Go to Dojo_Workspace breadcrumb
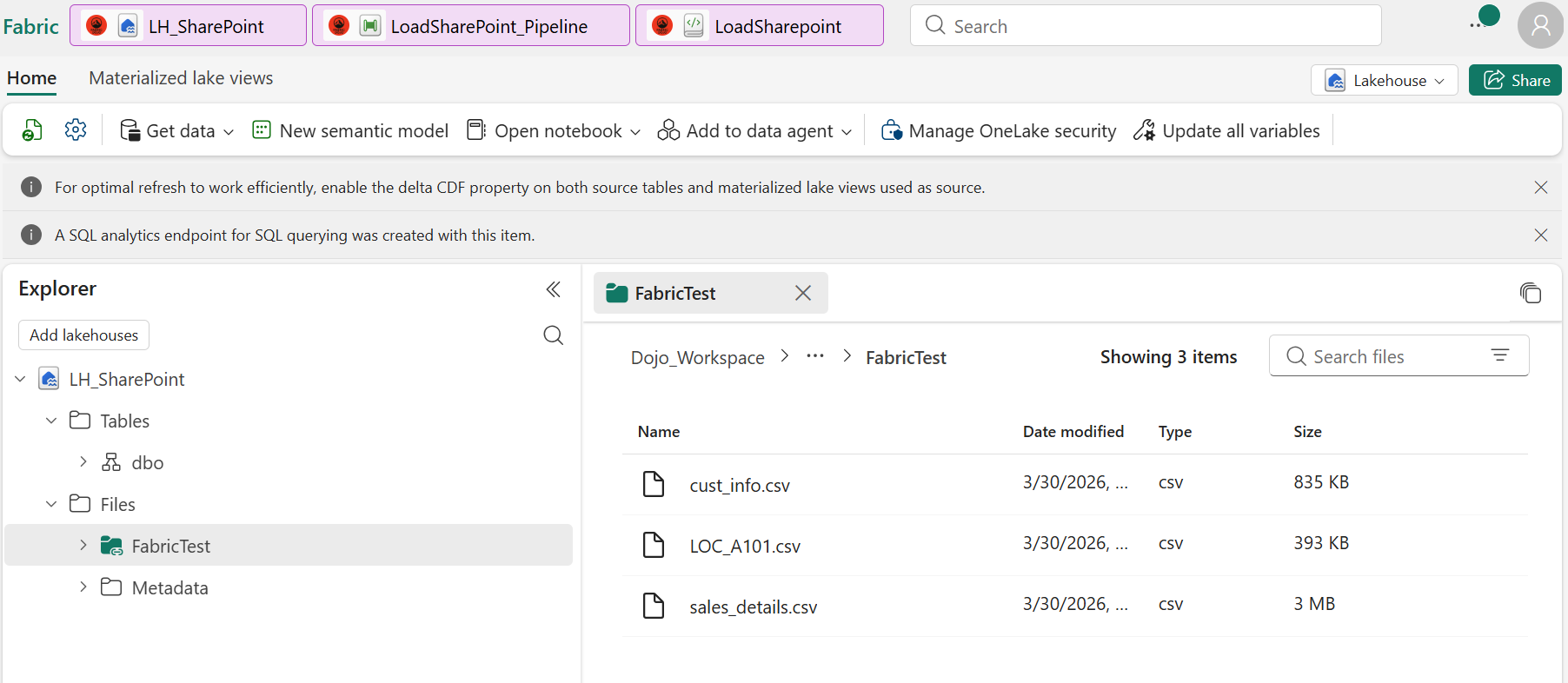This screenshot has height=683, width=1568. point(697,357)
